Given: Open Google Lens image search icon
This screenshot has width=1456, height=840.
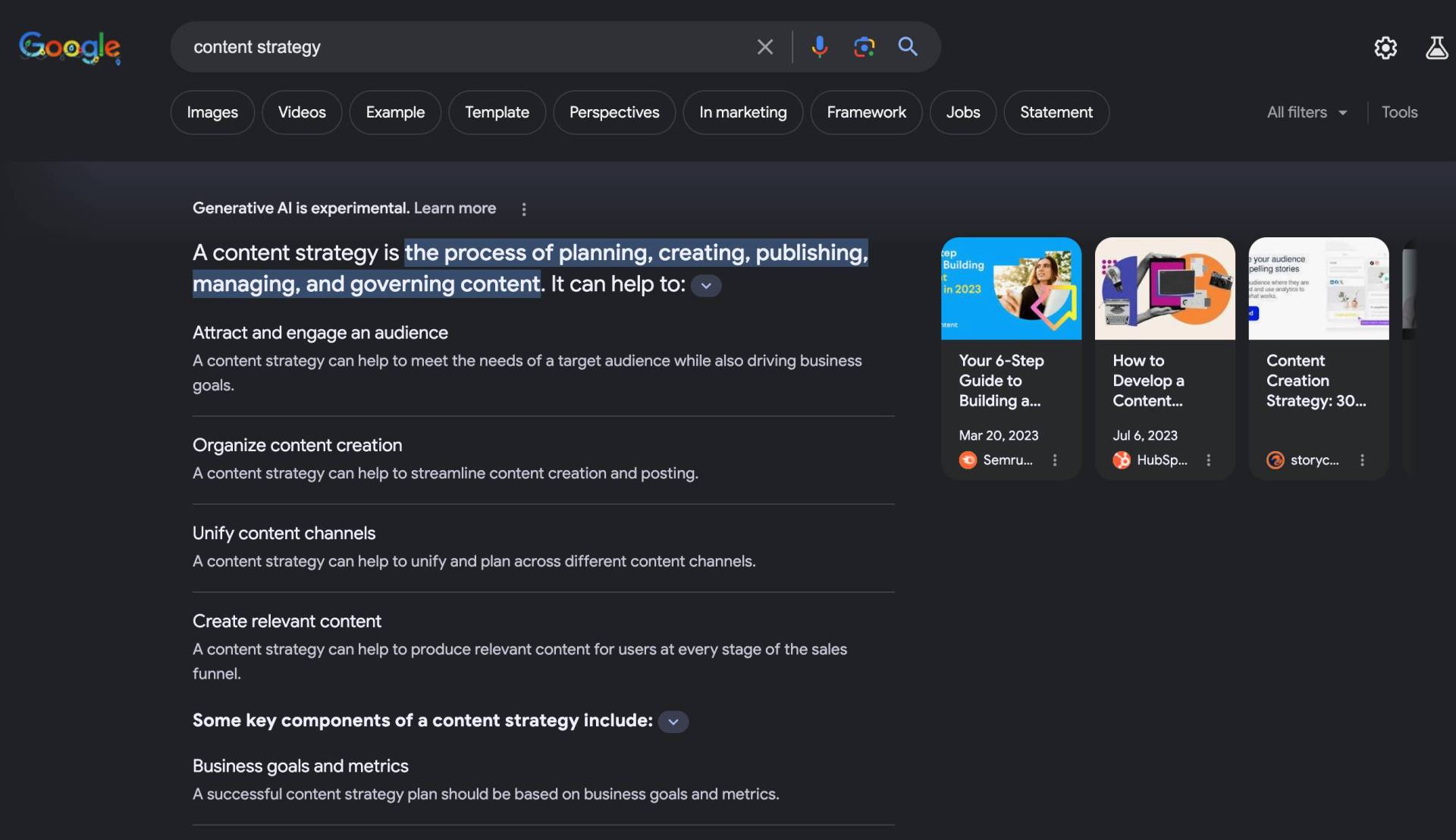Looking at the screenshot, I should 864,47.
